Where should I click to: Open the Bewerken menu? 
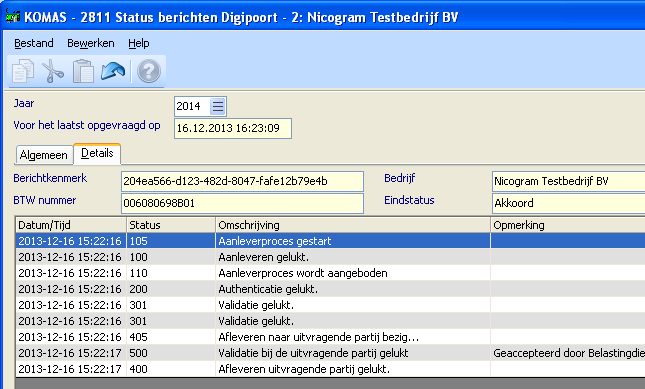coord(90,43)
